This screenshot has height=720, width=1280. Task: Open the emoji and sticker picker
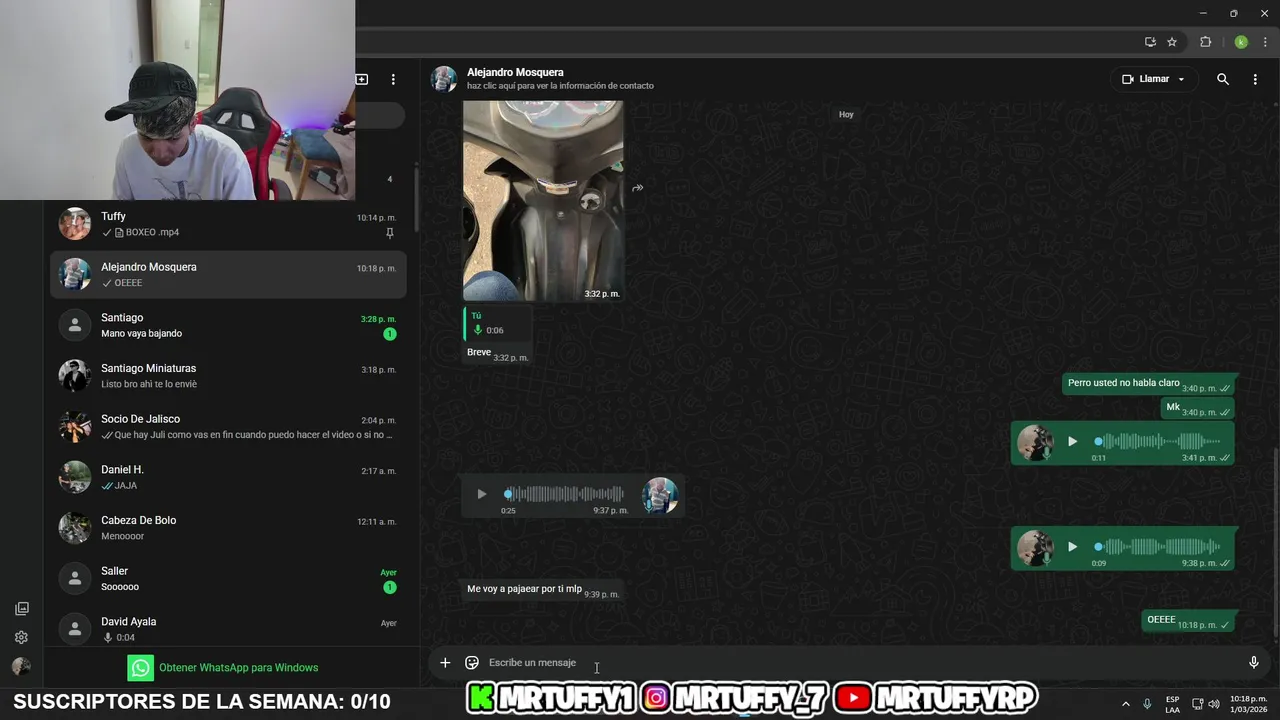tap(472, 662)
